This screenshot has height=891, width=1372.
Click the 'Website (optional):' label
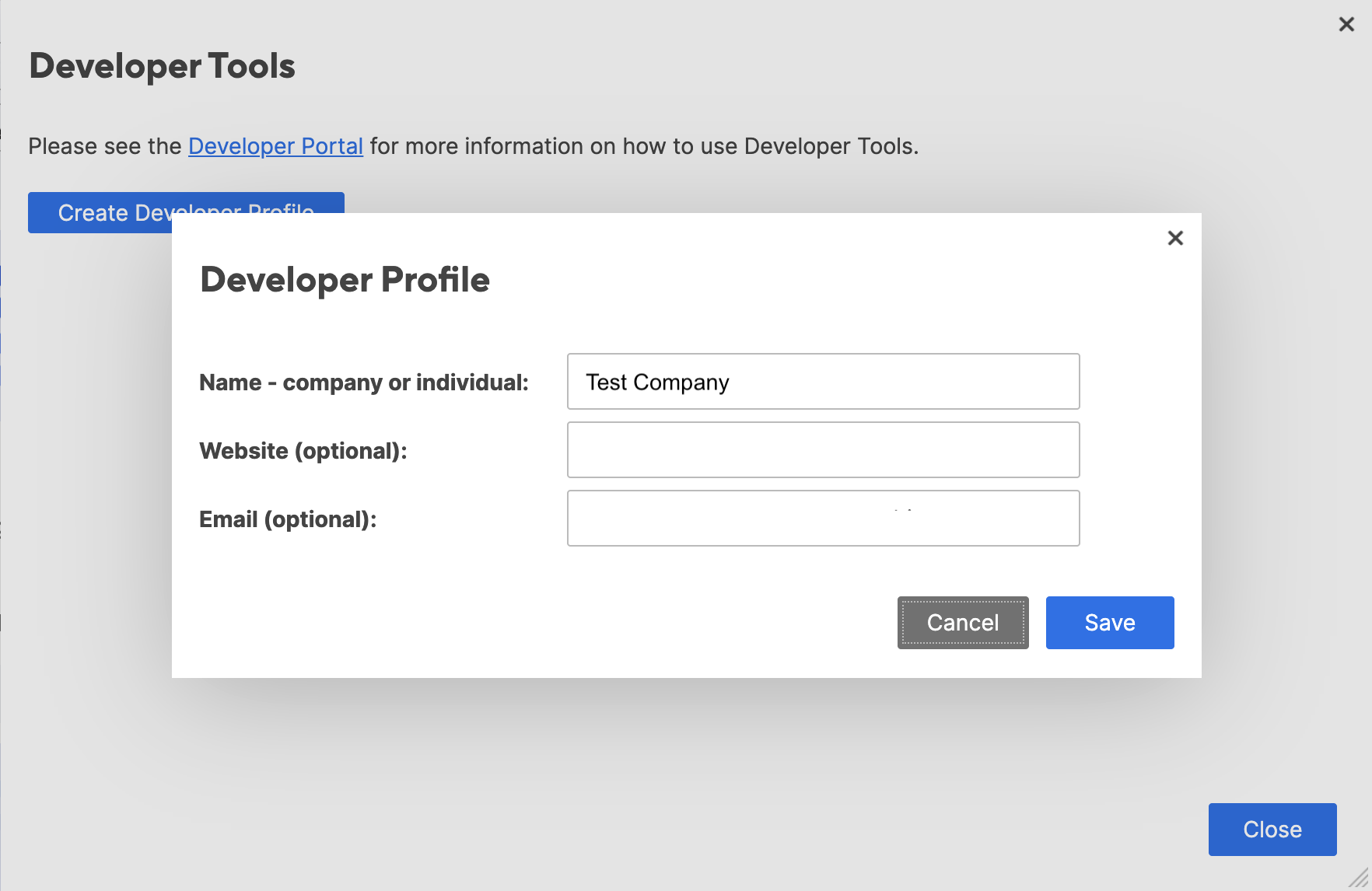tap(303, 451)
